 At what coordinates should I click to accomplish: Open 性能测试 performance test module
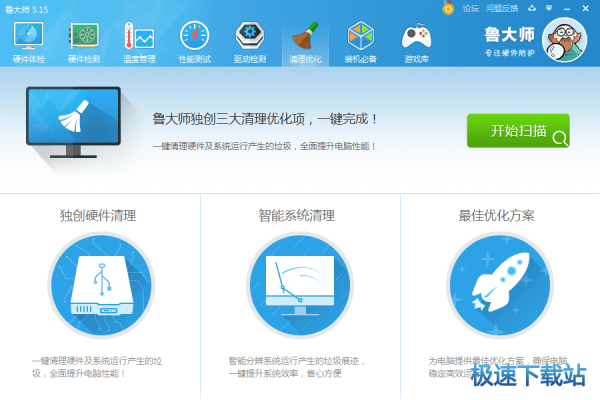coord(194,42)
